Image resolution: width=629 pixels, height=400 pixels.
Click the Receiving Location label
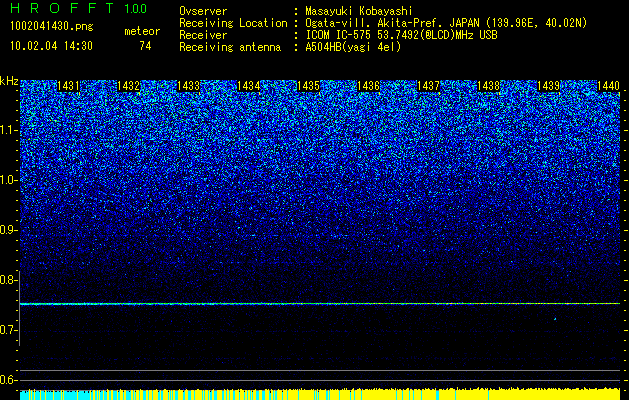click(x=233, y=23)
